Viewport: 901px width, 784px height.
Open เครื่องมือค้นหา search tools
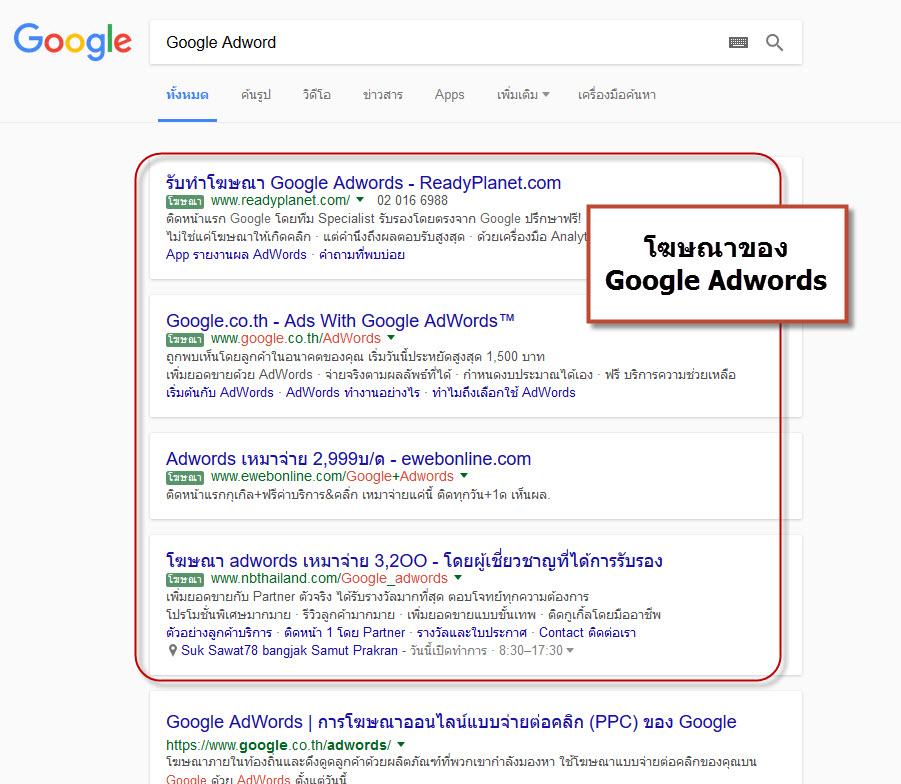pyautogui.click(x=616, y=95)
